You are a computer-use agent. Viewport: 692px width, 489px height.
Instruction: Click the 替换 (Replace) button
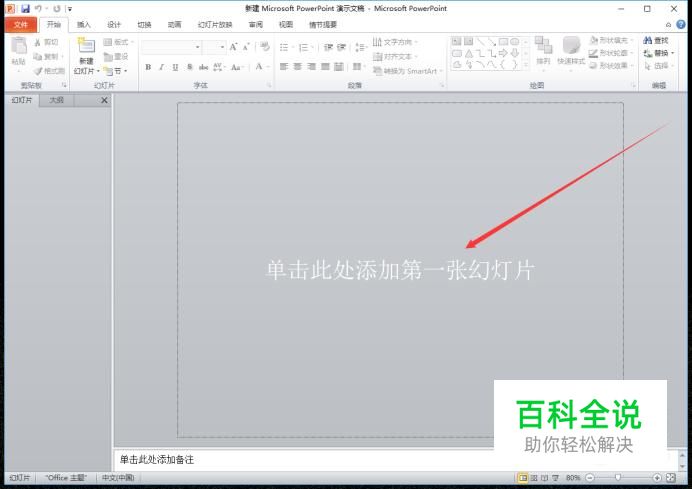(x=657, y=53)
